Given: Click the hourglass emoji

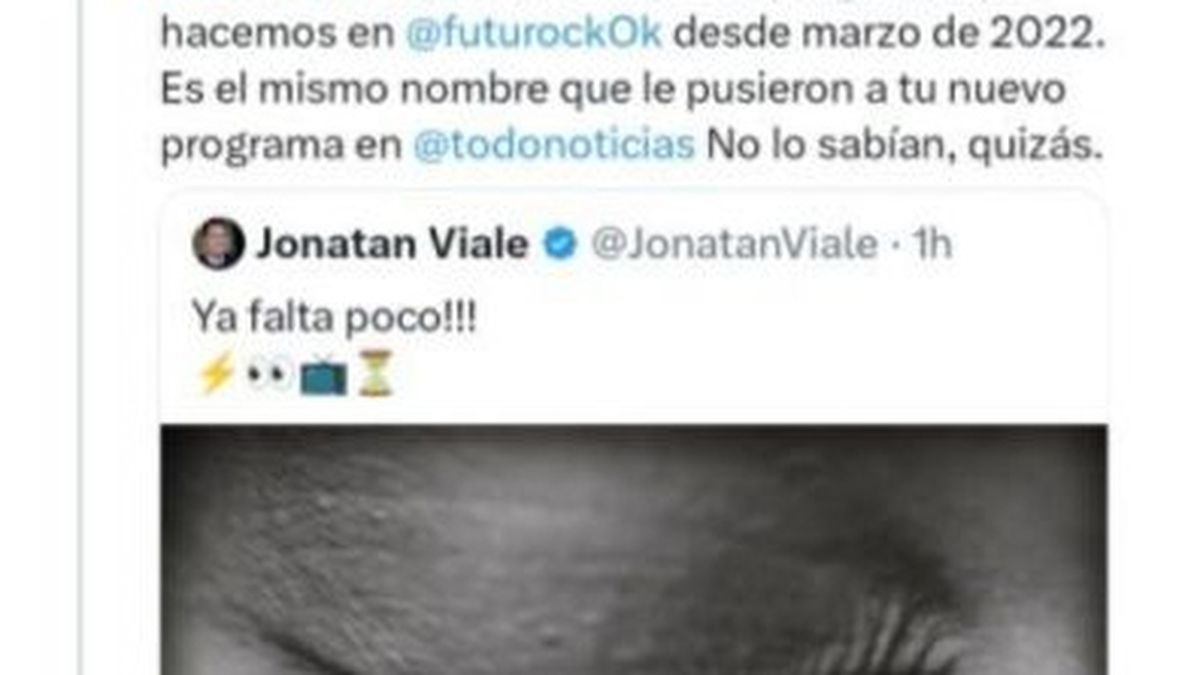Looking at the screenshot, I should (376, 375).
